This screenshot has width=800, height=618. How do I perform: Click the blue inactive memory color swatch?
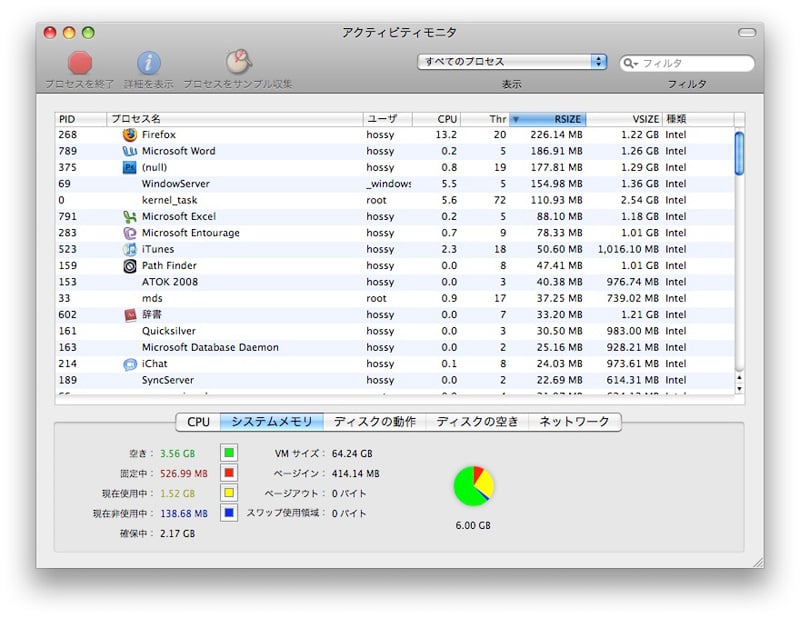[x=229, y=514]
